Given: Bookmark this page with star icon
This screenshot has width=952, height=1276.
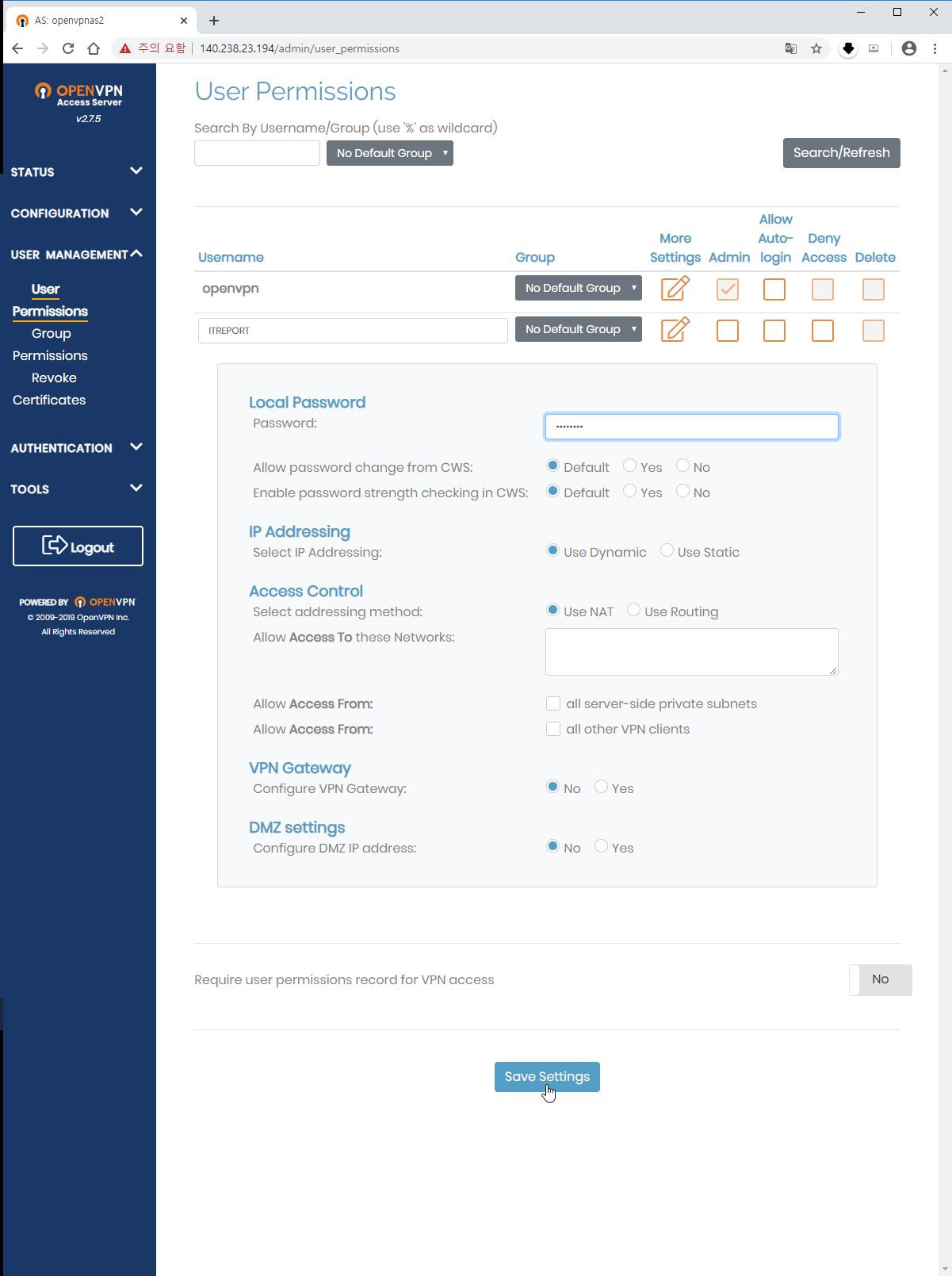Looking at the screenshot, I should click(x=816, y=48).
